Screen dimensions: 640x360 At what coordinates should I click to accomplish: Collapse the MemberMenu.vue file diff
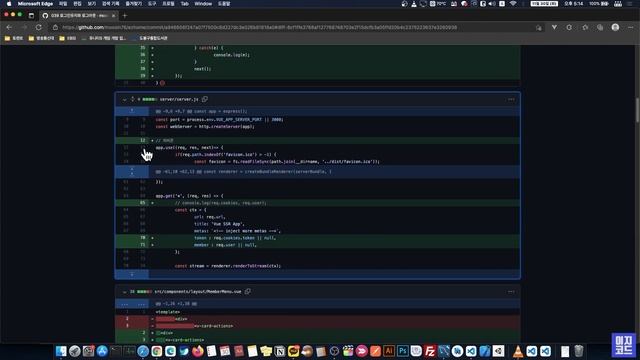pyautogui.click(x=124, y=292)
